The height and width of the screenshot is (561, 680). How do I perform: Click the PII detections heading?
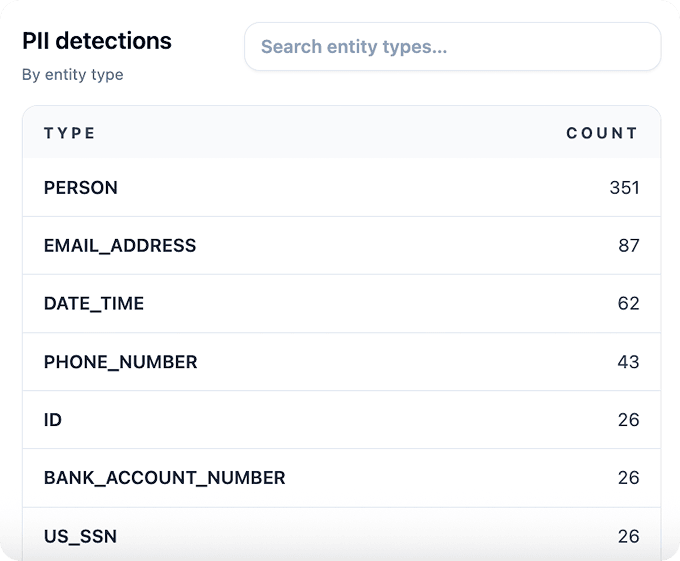point(97,41)
